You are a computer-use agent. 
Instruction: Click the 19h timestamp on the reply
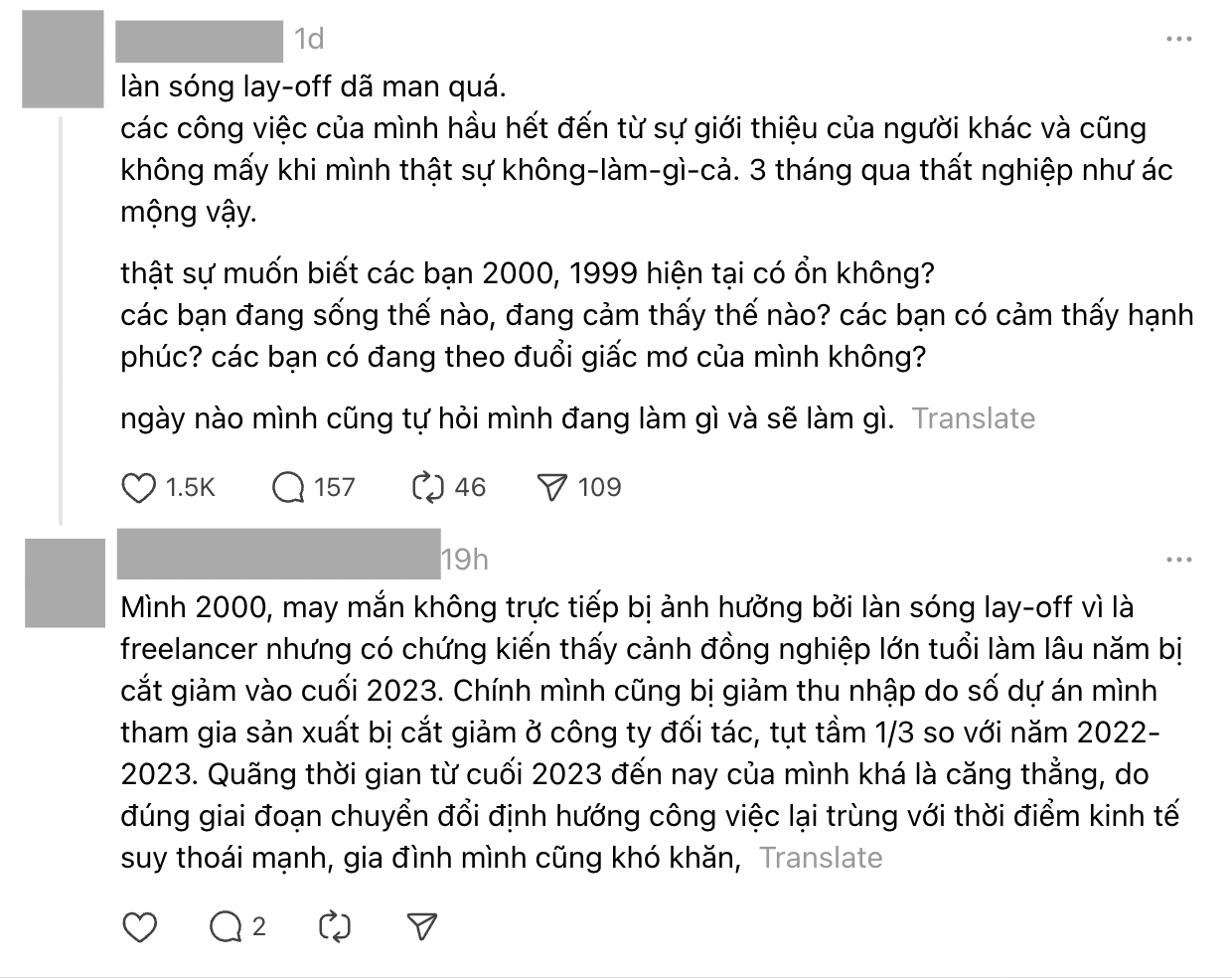click(x=464, y=559)
